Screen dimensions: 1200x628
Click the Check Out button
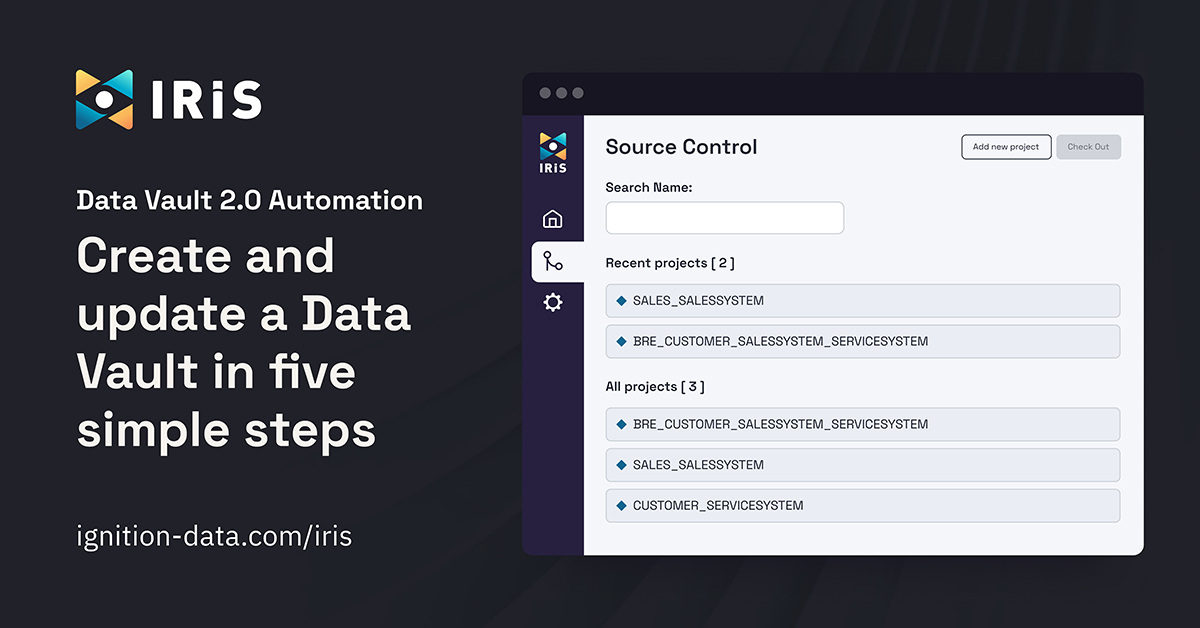[x=1088, y=146]
